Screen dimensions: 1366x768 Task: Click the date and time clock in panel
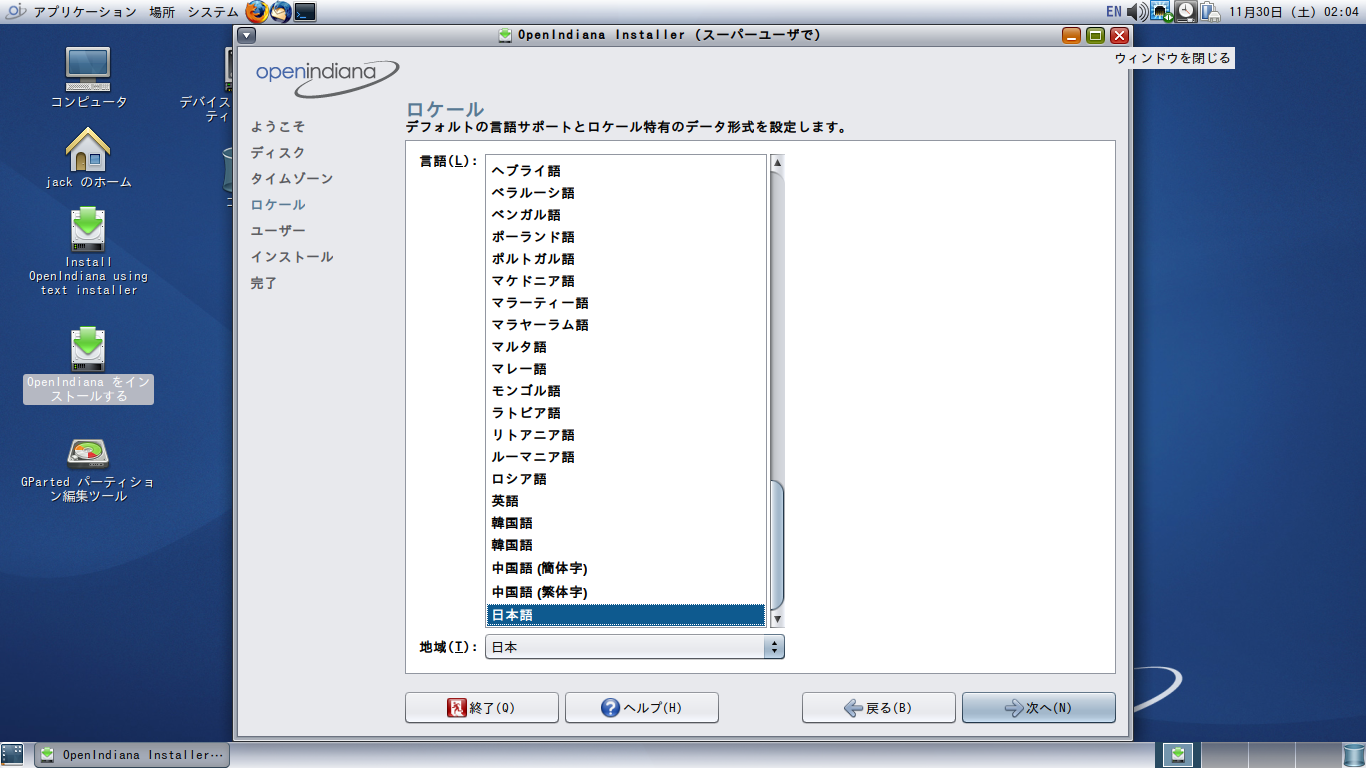(x=1293, y=12)
